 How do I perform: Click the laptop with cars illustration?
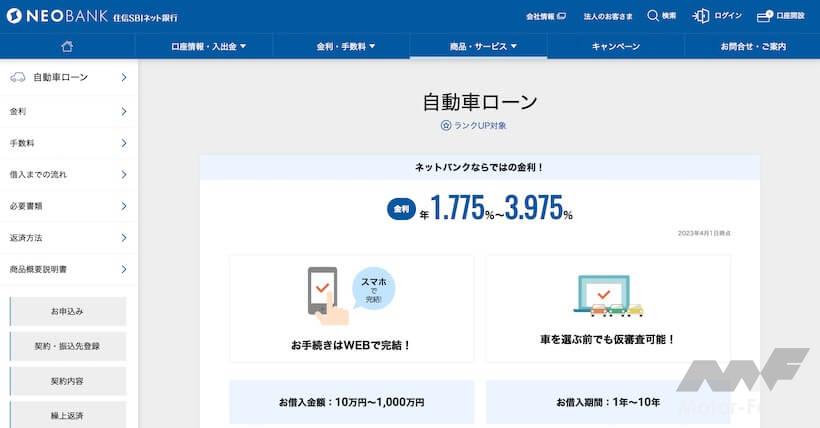click(608, 296)
